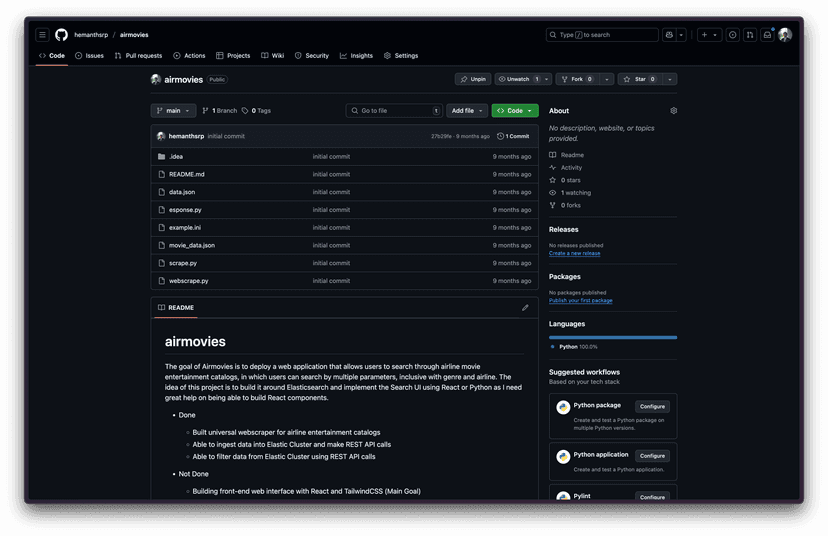Screen dimensions: 828x536
Task: Open the Copilot chat icon
Action: click(x=669, y=35)
